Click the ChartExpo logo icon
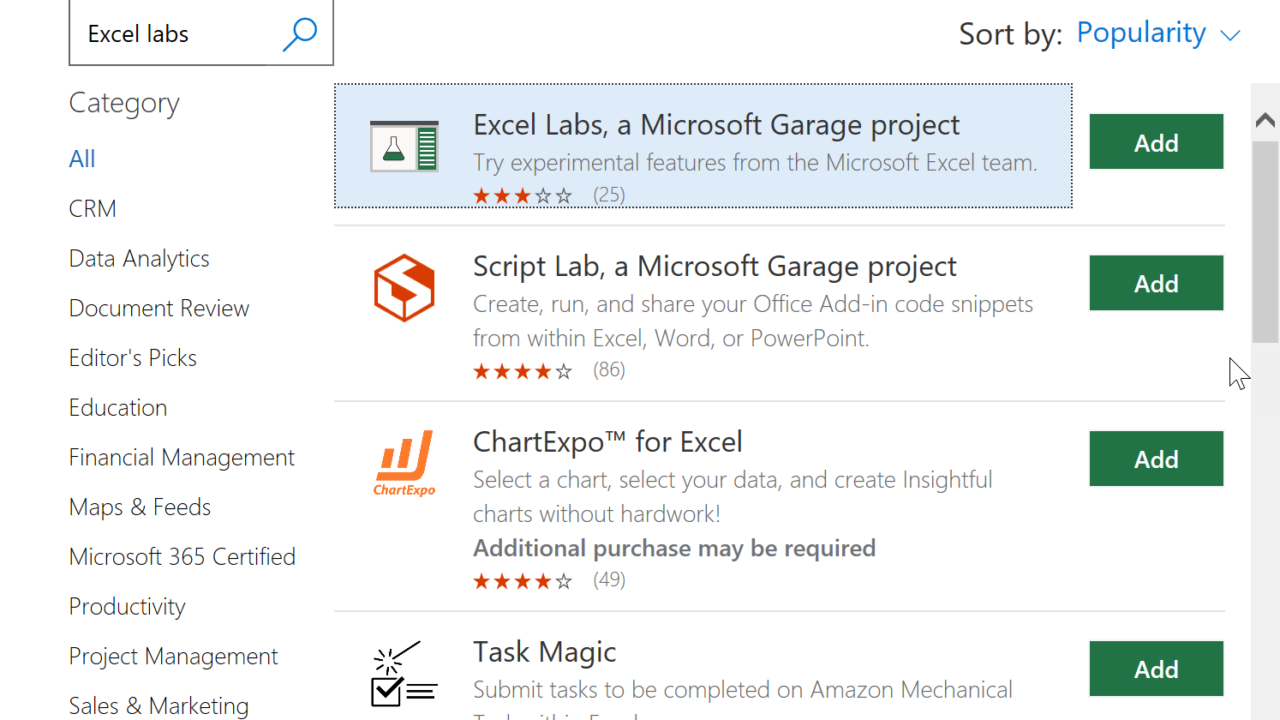The image size is (1280, 720). [x=404, y=462]
